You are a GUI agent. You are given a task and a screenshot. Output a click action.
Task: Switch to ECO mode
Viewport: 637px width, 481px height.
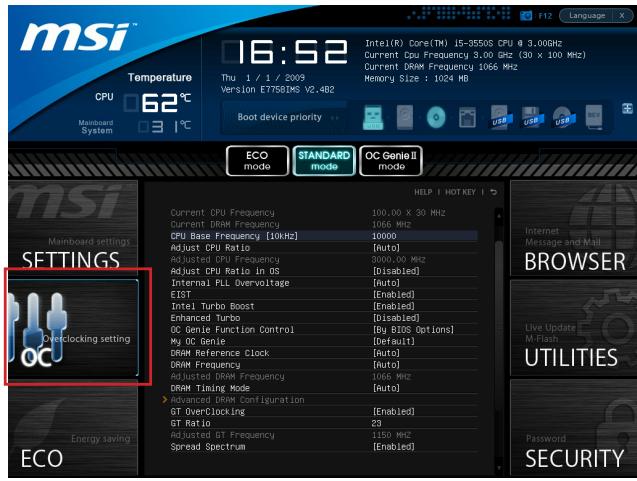tap(257, 161)
